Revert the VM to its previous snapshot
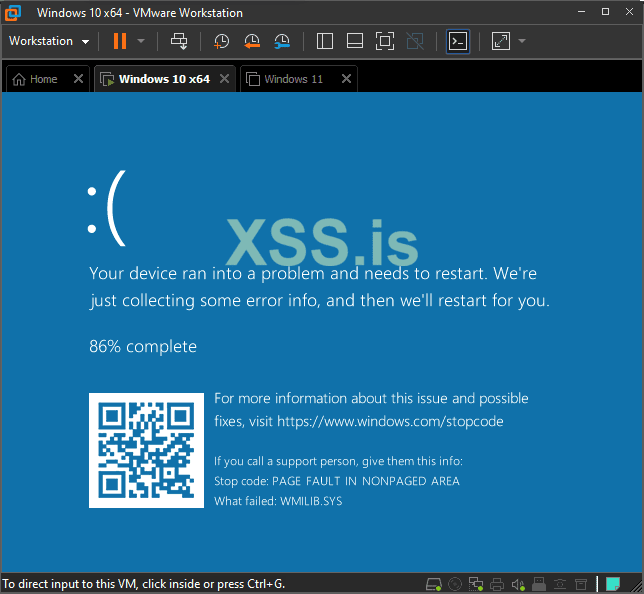 pyautogui.click(x=252, y=41)
